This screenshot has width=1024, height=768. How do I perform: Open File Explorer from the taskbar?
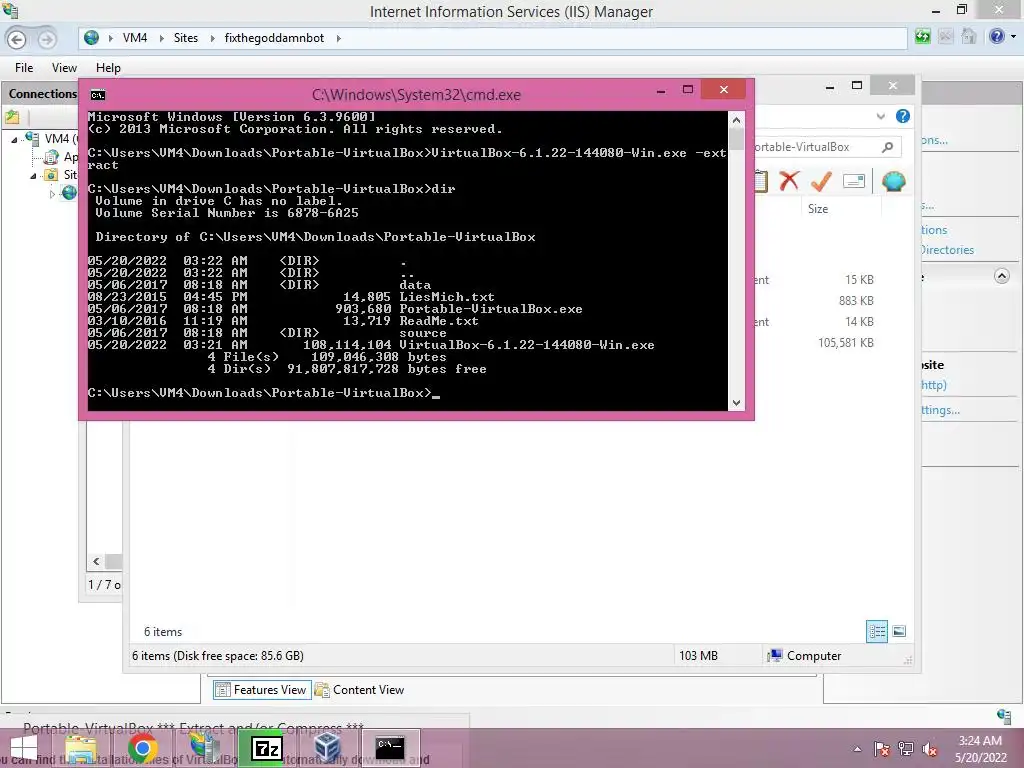(81, 749)
